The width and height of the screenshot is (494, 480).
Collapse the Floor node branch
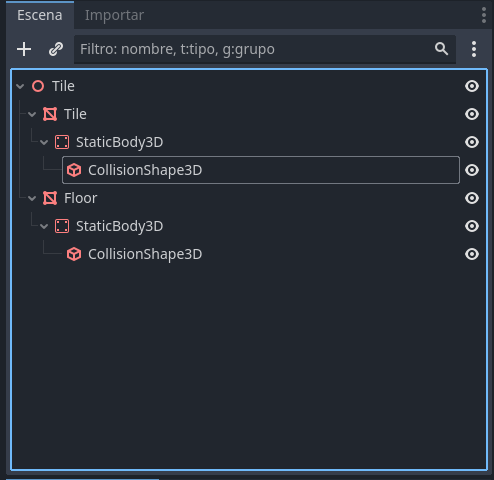click(x=32, y=198)
